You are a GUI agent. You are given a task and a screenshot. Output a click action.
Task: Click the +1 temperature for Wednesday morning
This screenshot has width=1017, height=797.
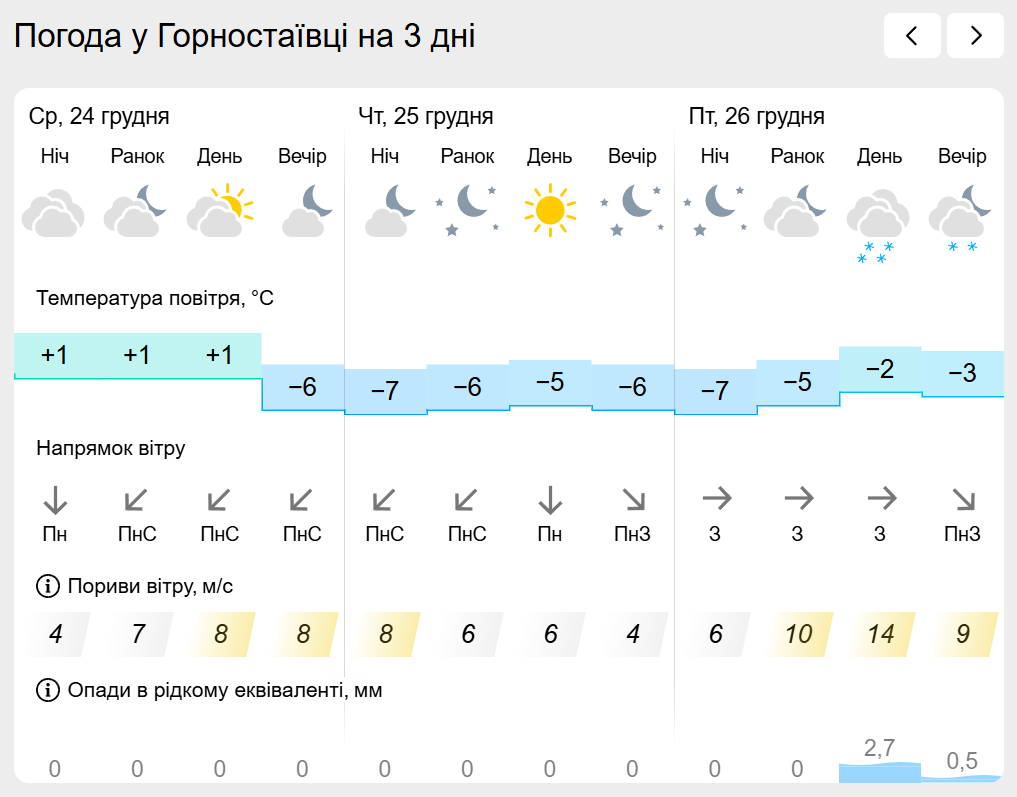(x=137, y=355)
